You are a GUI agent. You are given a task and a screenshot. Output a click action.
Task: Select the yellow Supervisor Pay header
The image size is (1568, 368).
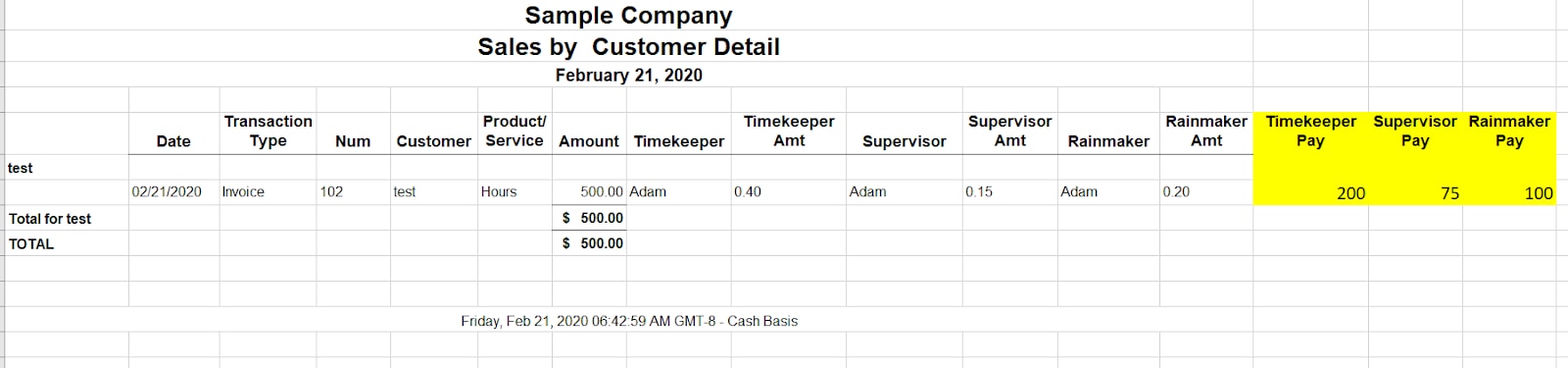pyautogui.click(x=1414, y=131)
